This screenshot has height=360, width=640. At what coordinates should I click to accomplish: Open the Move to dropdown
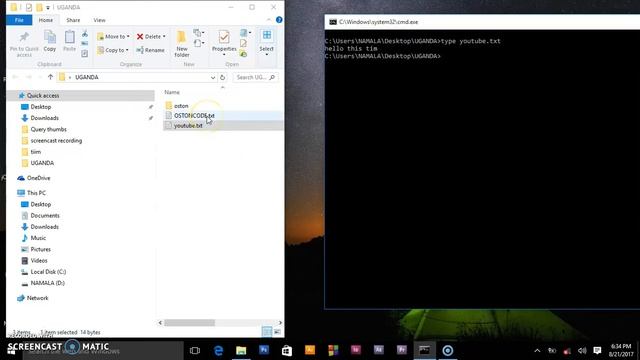(x=113, y=36)
